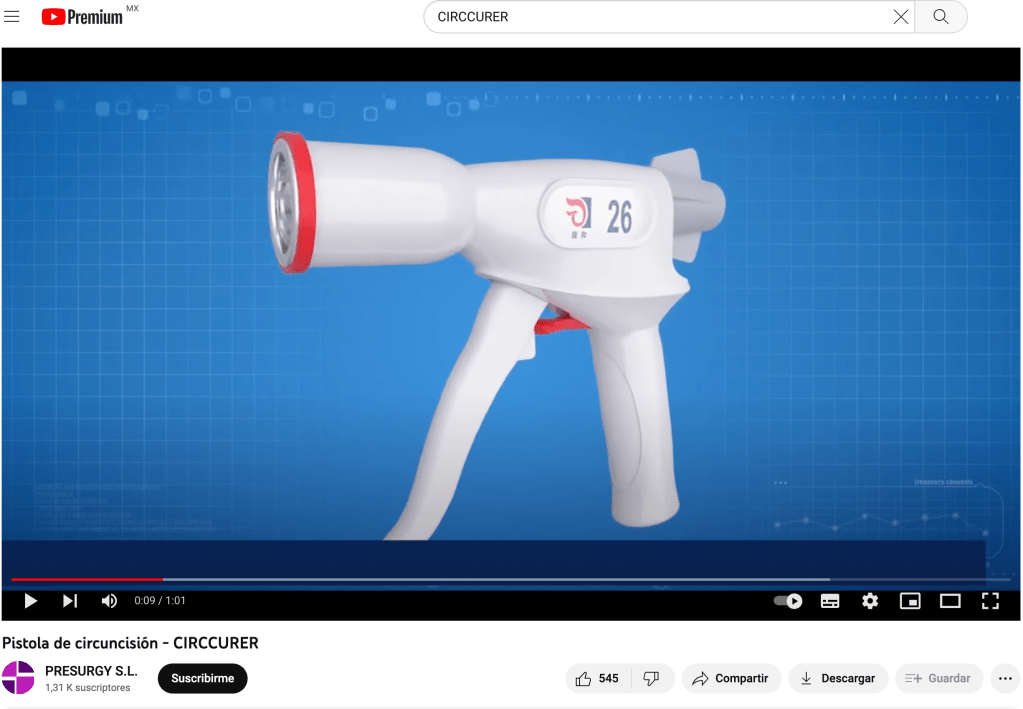Open the video settings gear

(x=870, y=601)
